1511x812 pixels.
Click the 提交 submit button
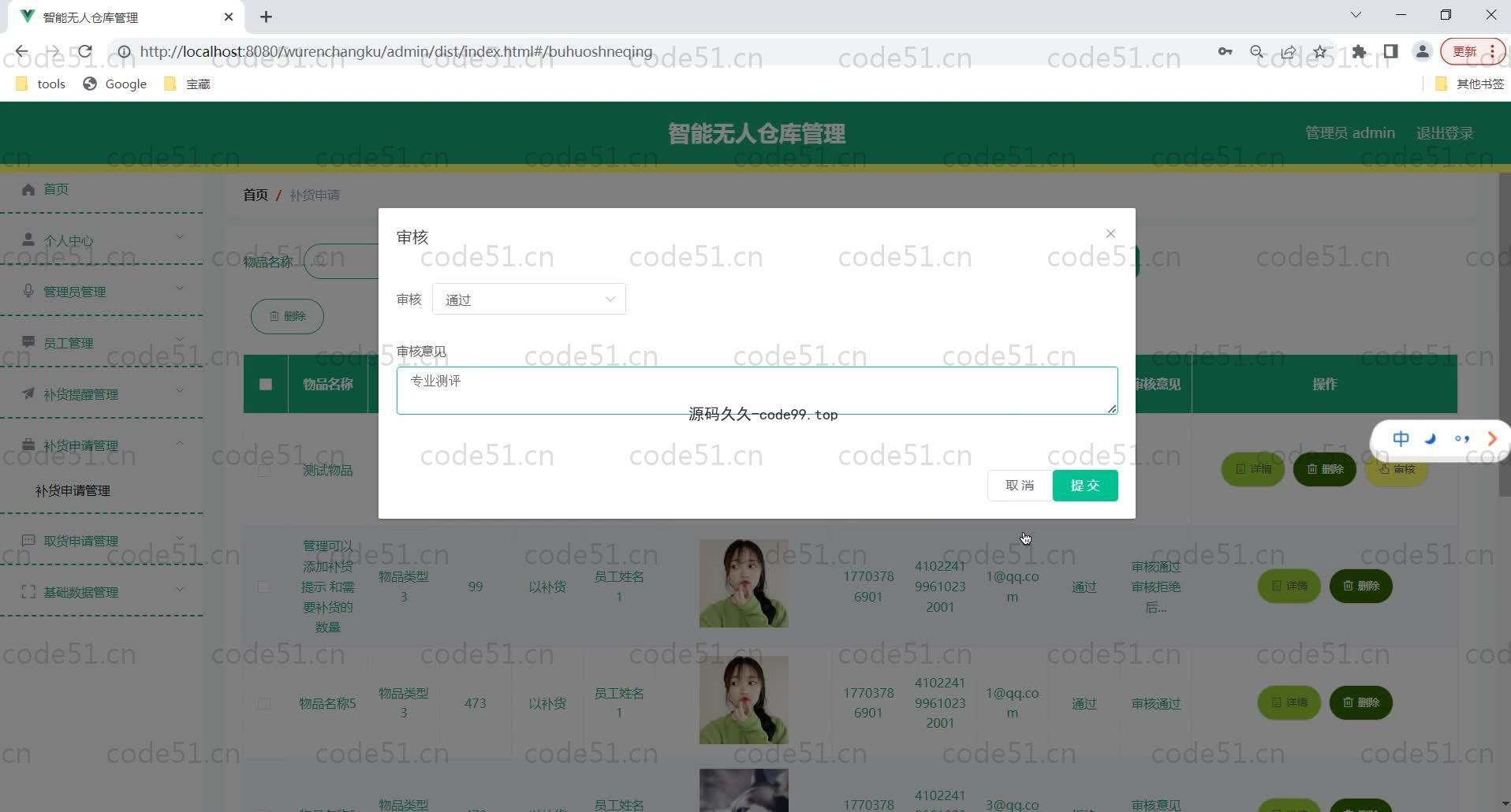[1084, 486]
